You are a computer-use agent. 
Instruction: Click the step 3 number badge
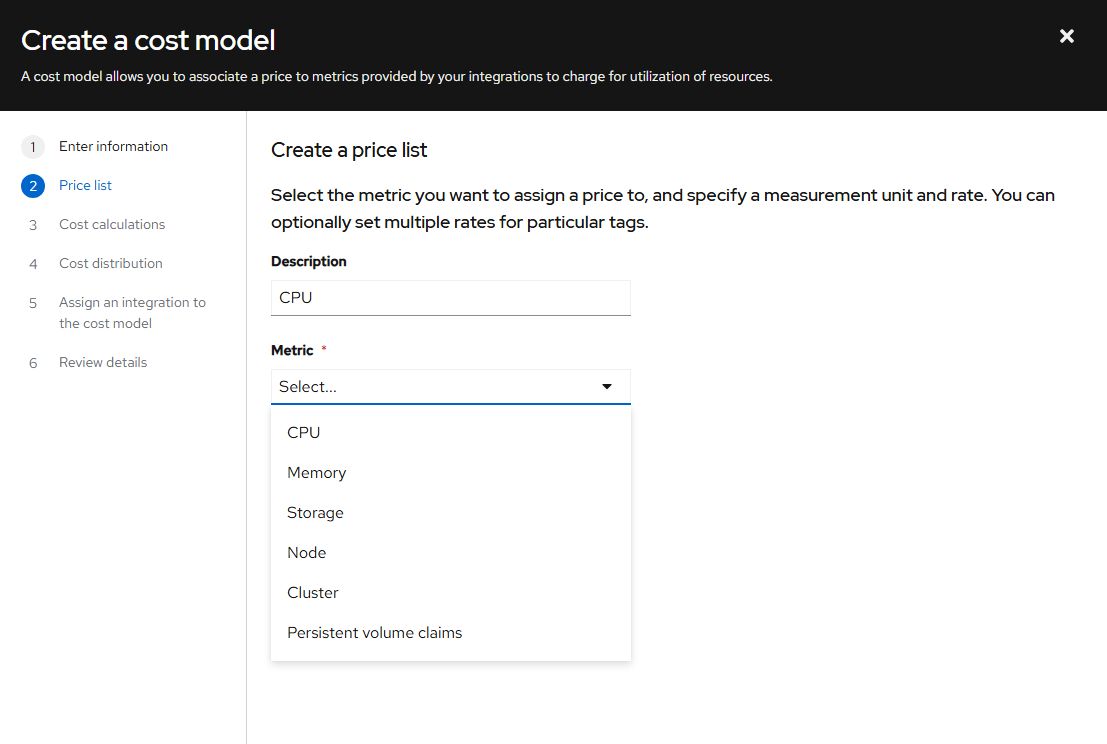(x=33, y=225)
